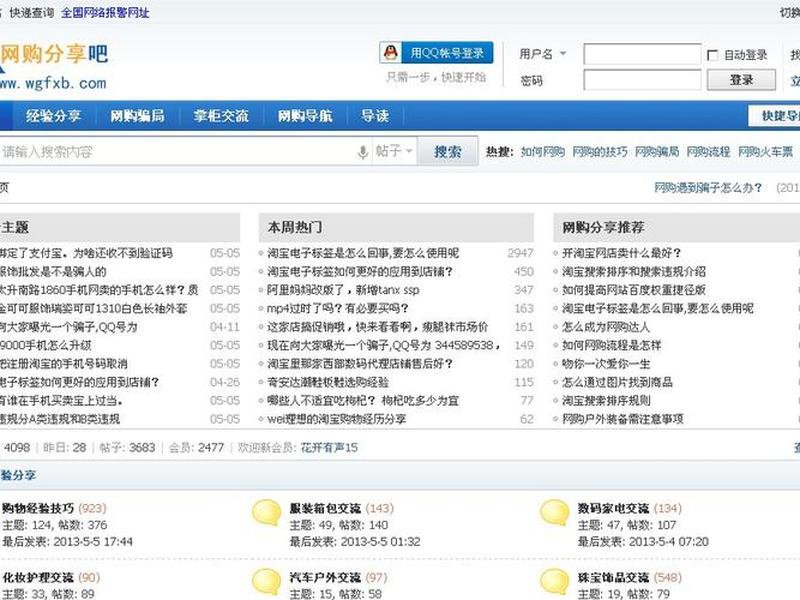Click the microphone voice search icon
The image size is (800, 600).
point(363,152)
